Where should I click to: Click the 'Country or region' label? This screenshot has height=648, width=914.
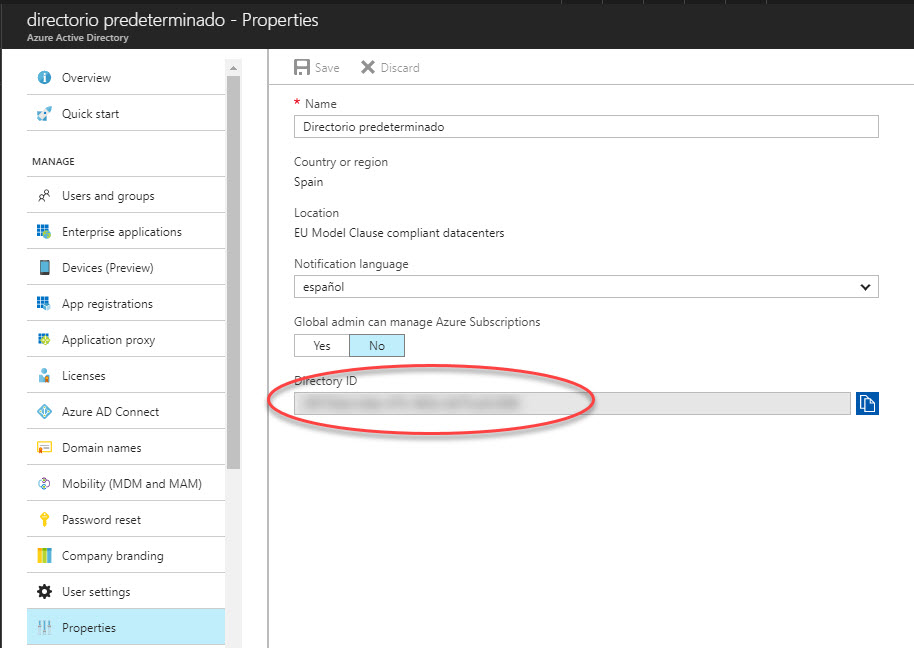coord(340,162)
